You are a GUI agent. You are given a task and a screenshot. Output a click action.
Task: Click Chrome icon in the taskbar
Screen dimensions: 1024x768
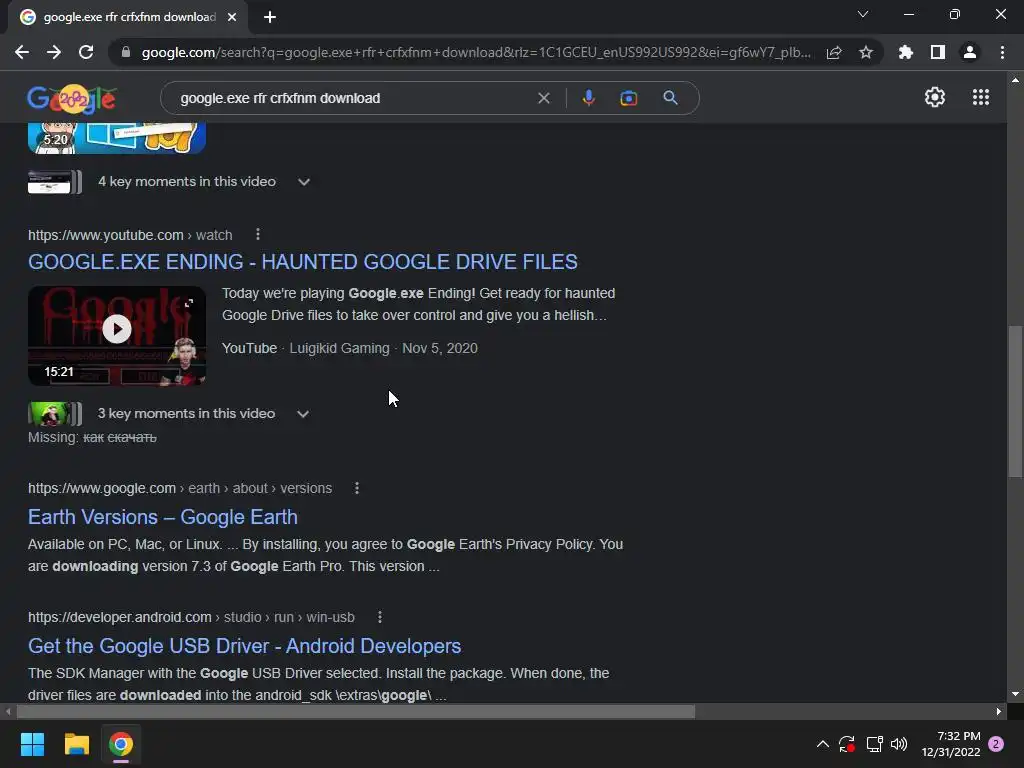point(121,744)
